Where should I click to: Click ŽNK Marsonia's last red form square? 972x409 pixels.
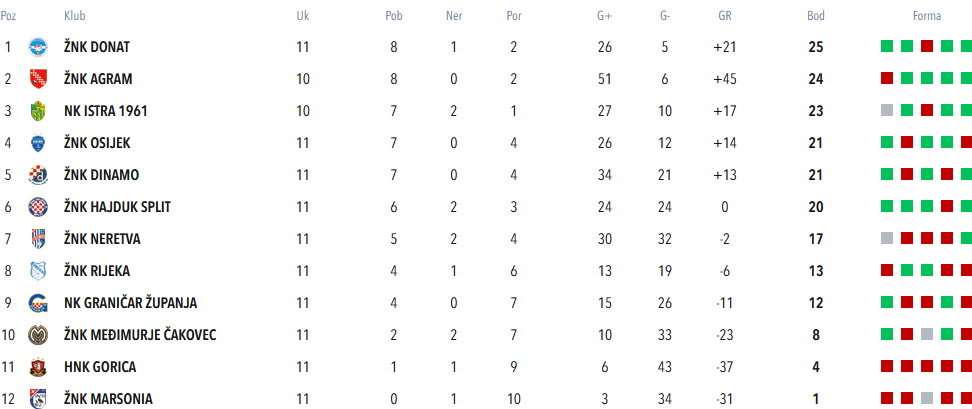pos(966,398)
